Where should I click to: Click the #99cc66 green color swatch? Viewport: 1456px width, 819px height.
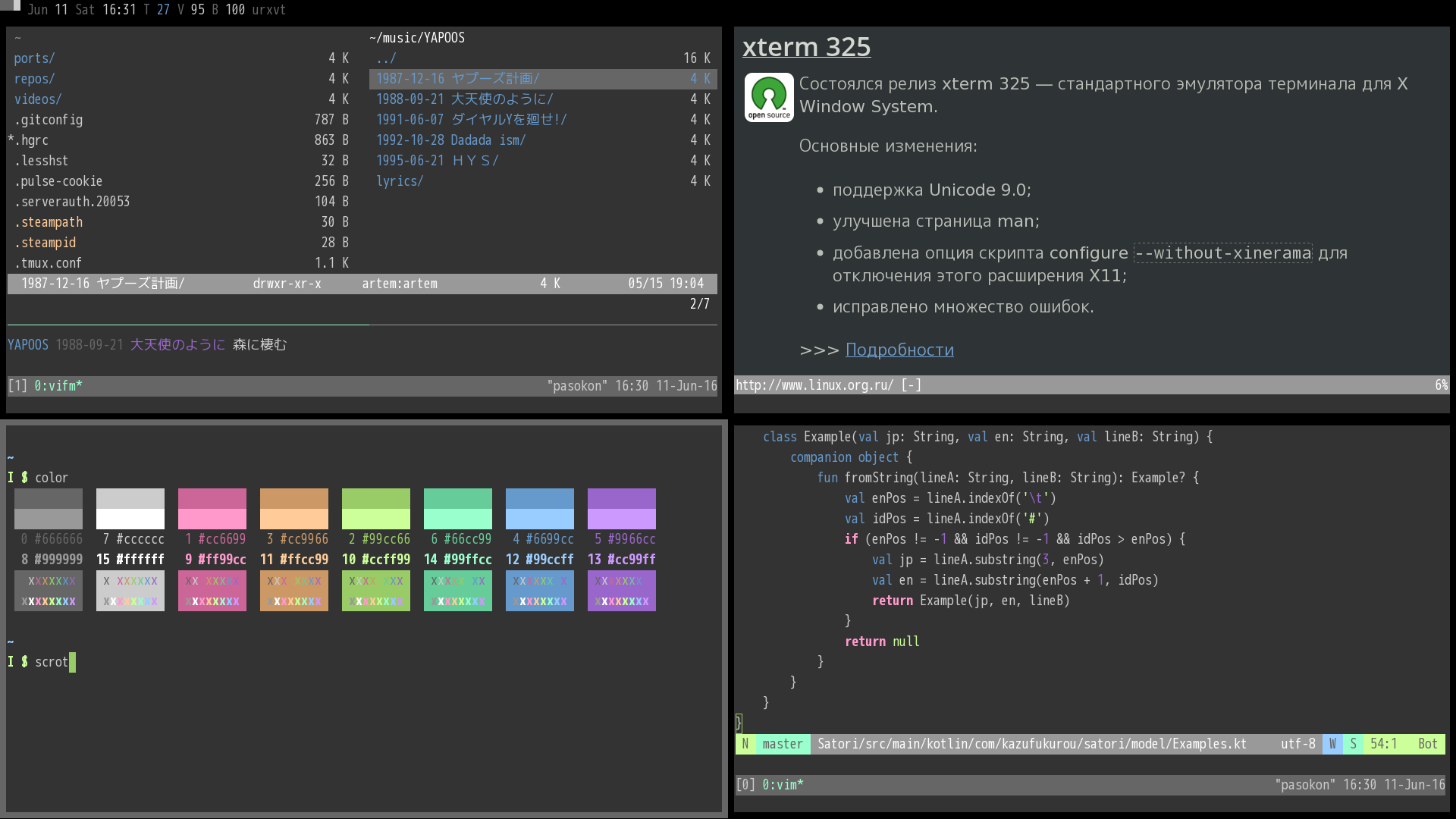[x=376, y=509]
